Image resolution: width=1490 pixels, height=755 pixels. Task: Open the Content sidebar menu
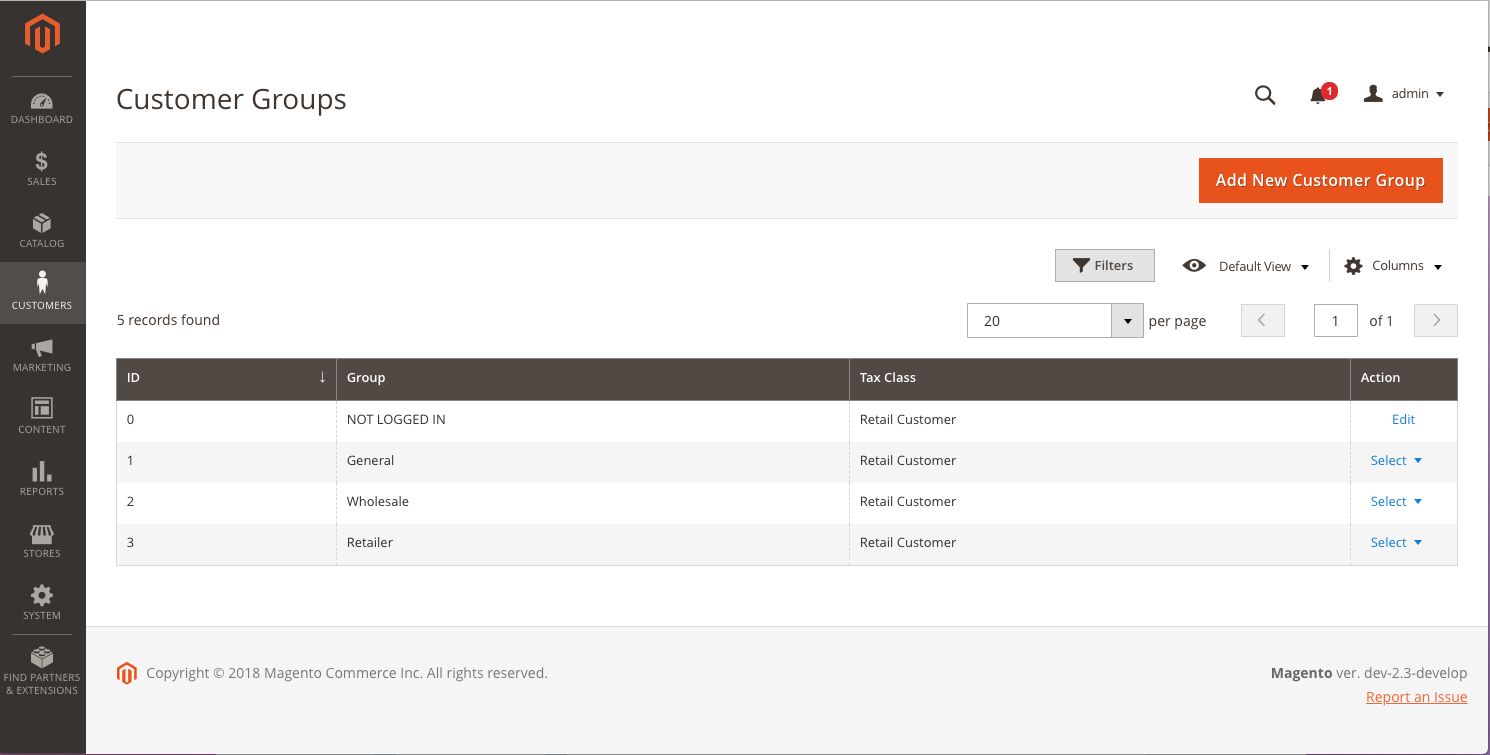tap(42, 417)
